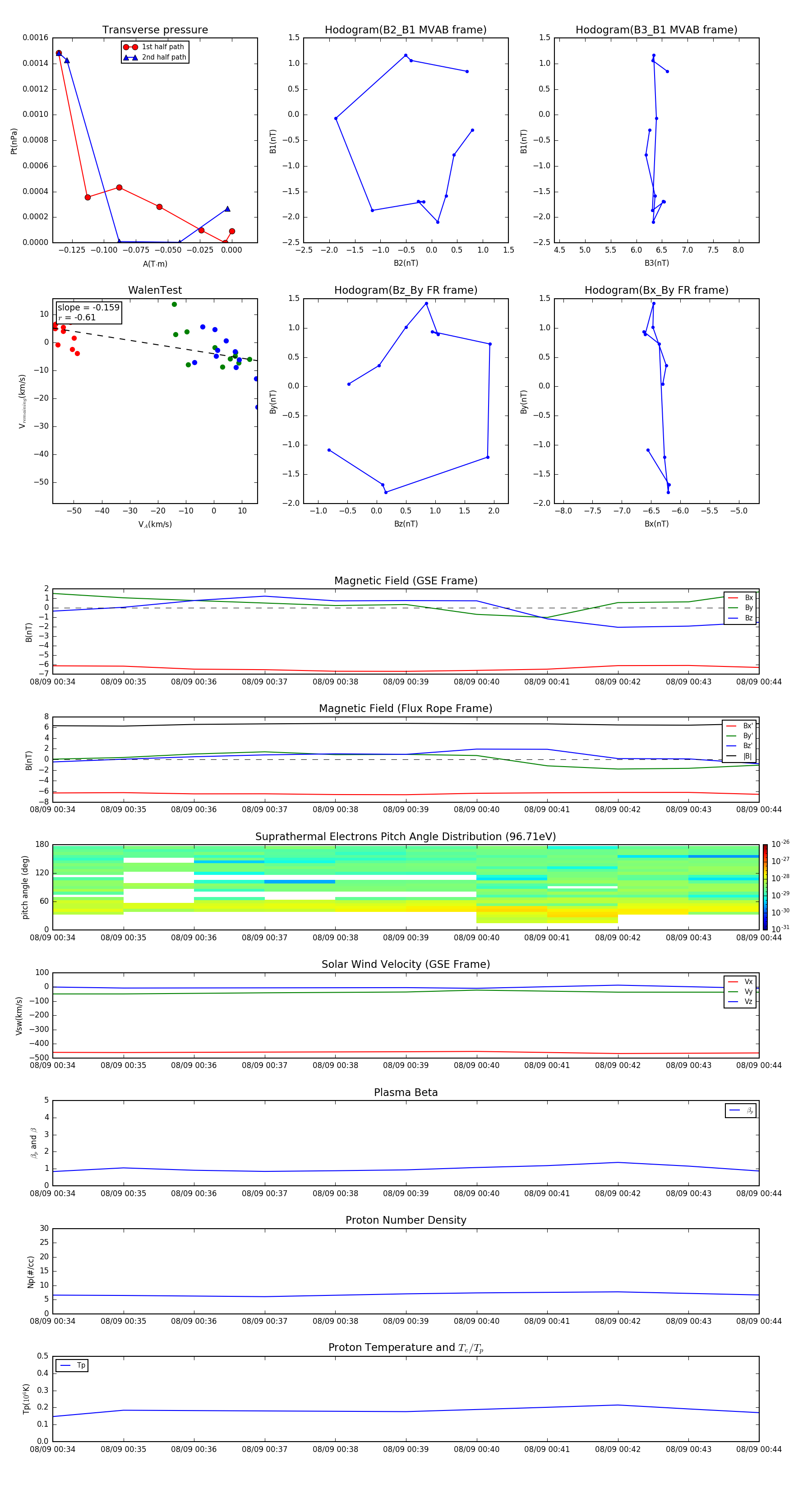812x1489 pixels.
Task: Click the pitch angle colorbar
Action: (x=765, y=887)
